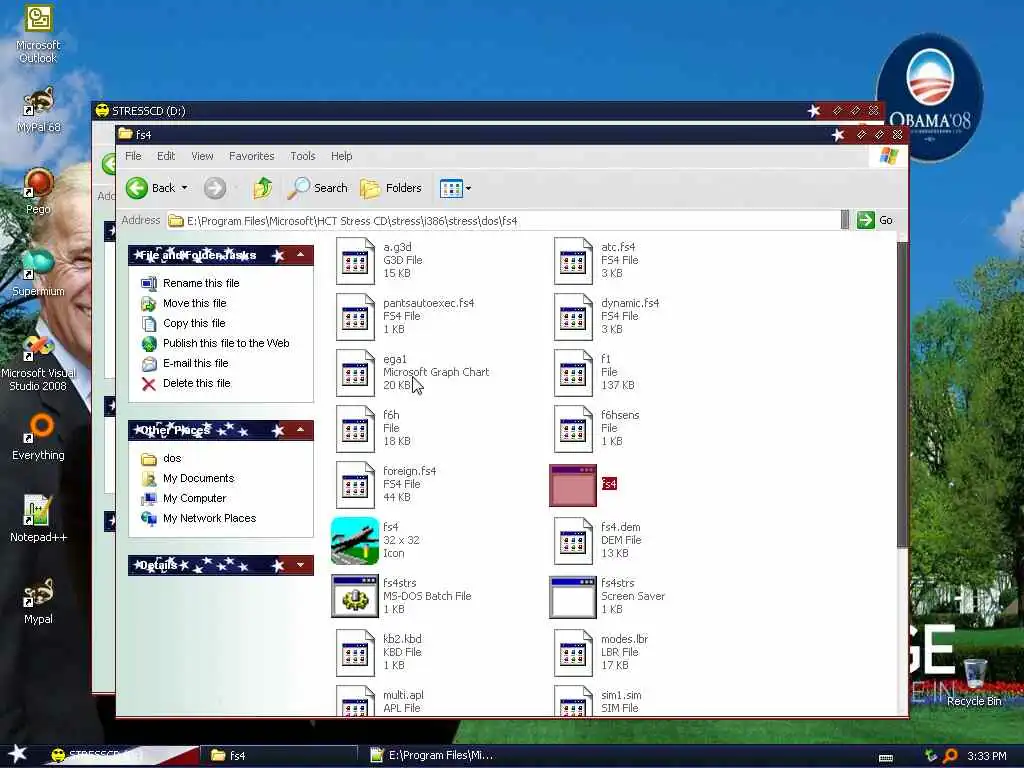Image resolution: width=1024 pixels, height=768 pixels.
Task: Open the Everything desktop shortcut
Action: [38, 437]
